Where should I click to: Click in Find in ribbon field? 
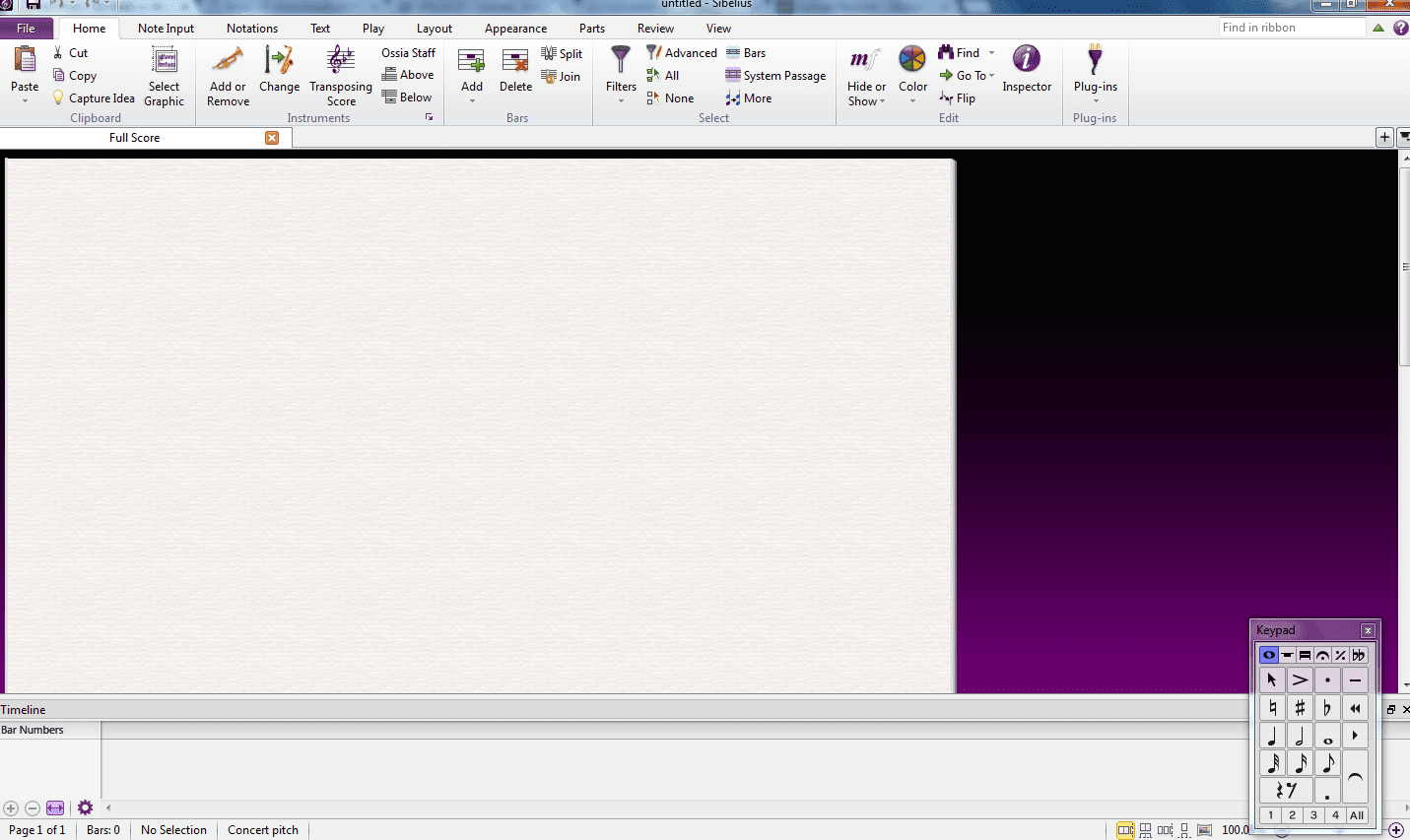tap(1292, 28)
